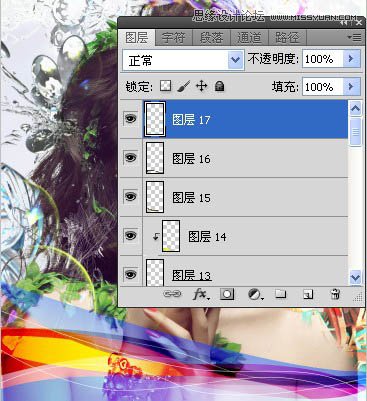The image size is (367, 401).
Task: Click the clipping mask arrow on 图层 14
Action: (156, 237)
